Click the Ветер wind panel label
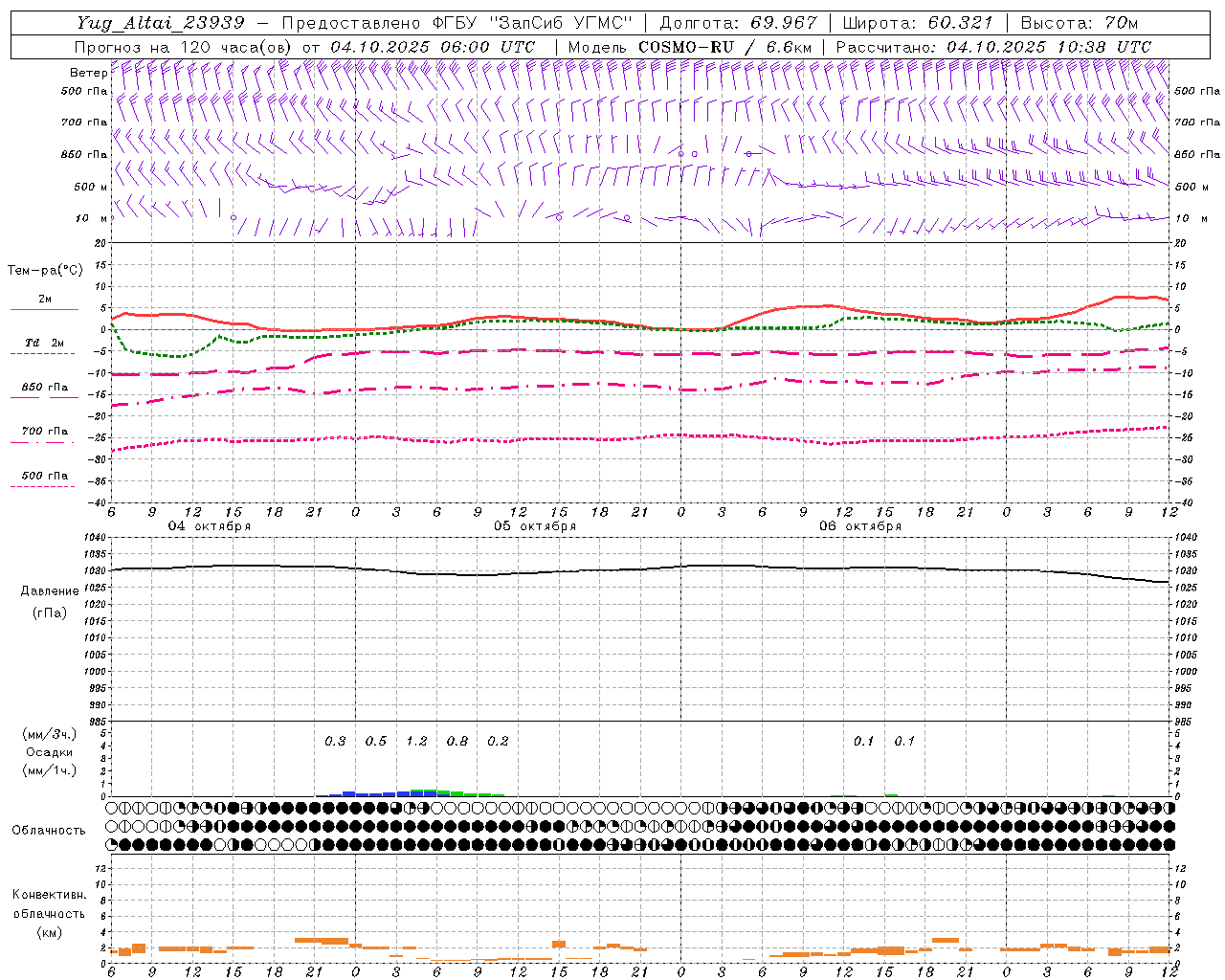This screenshot has height=980, width=1225. [88, 73]
